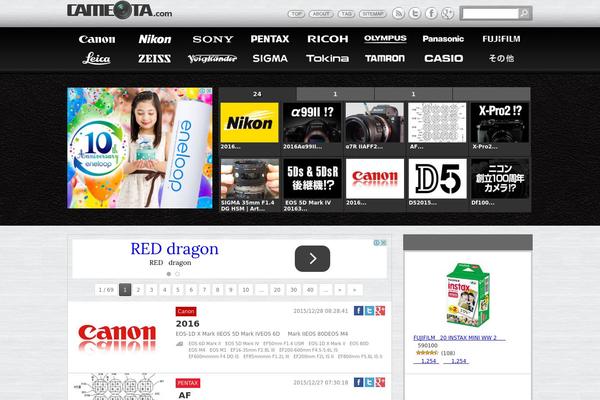Click into the header search field
Image resolution: width=600 pixels, height=400 pixels.
490,14
